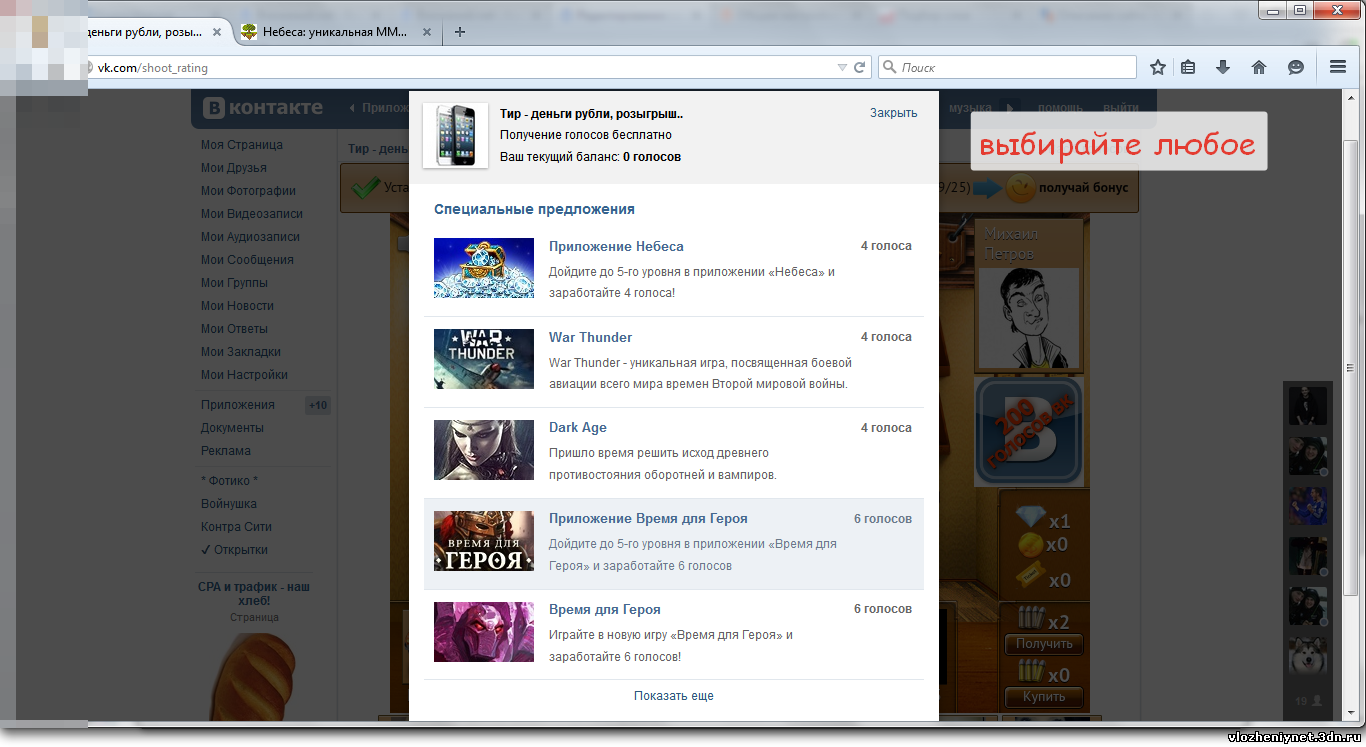Open the bookmarks list icon
Viewport: 1366px width, 747px height.
(1188, 67)
